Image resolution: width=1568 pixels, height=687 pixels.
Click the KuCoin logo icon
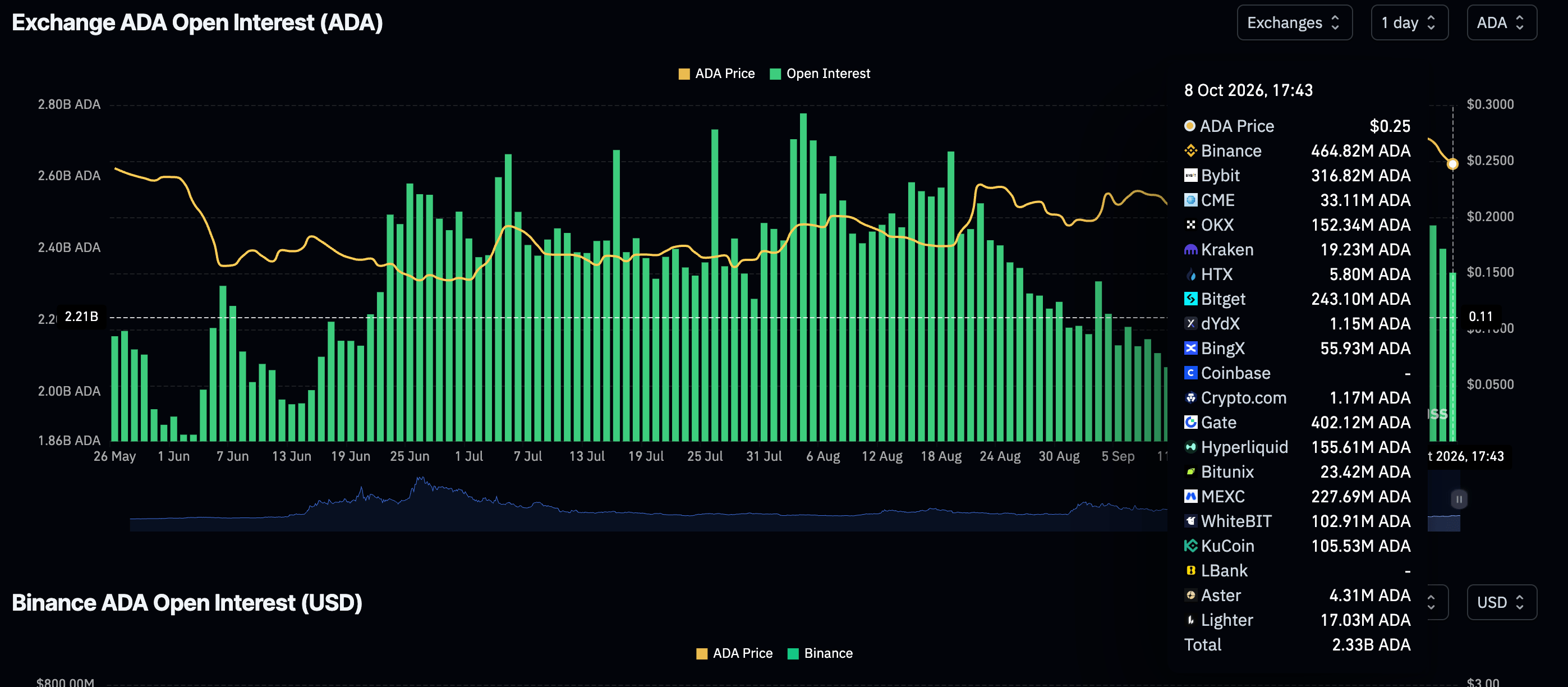tap(1190, 546)
